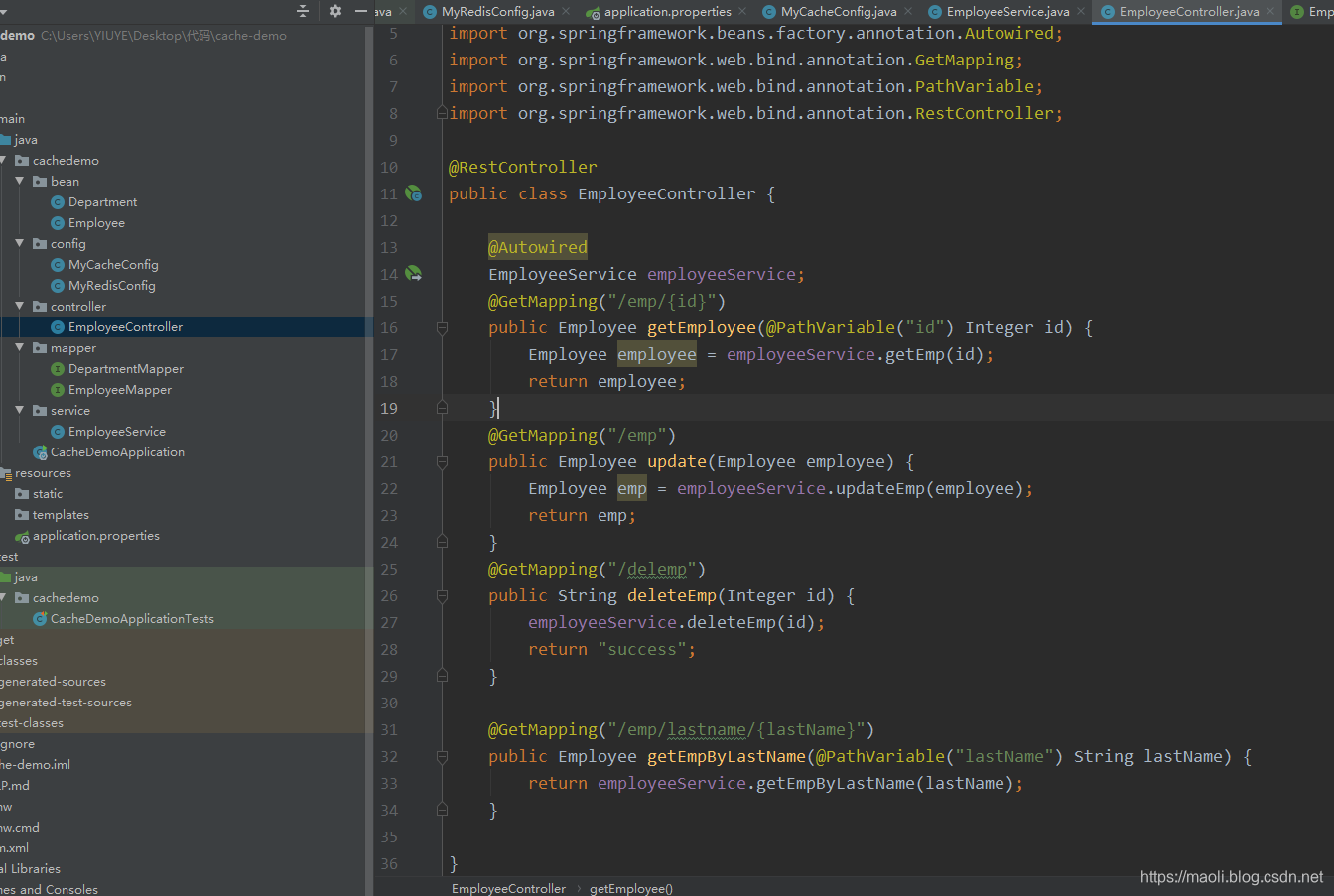Screen dimensions: 1334x896
Task: Click the @RestController annotation
Action: coord(523,167)
